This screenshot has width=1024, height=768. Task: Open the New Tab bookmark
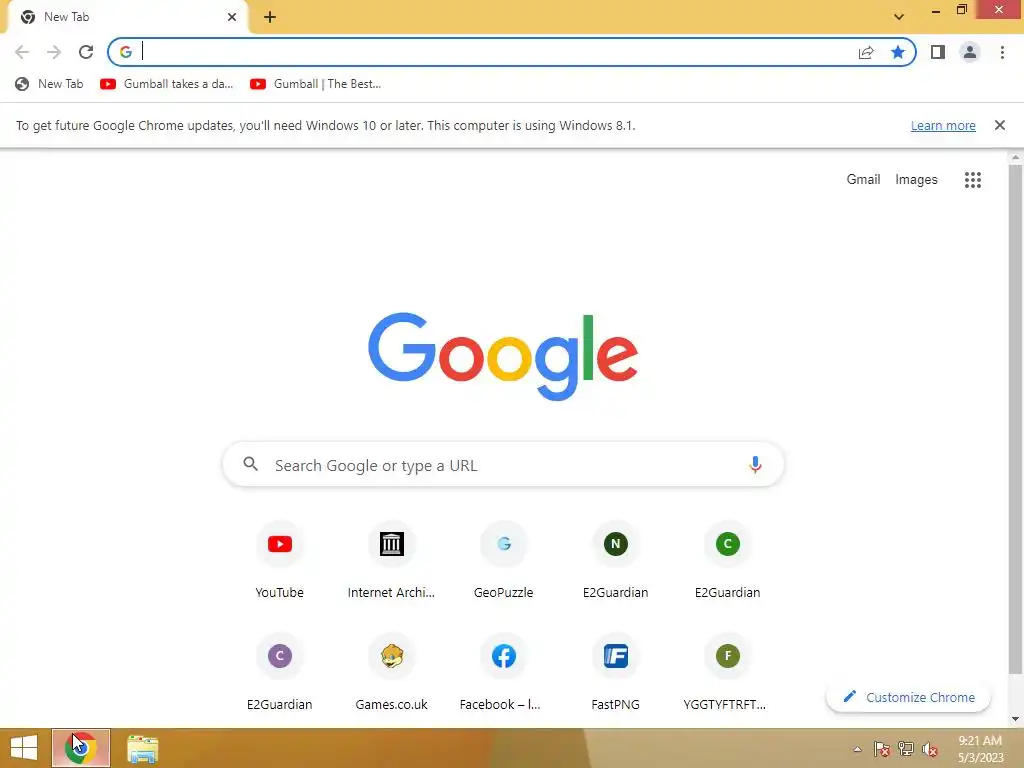pos(50,84)
